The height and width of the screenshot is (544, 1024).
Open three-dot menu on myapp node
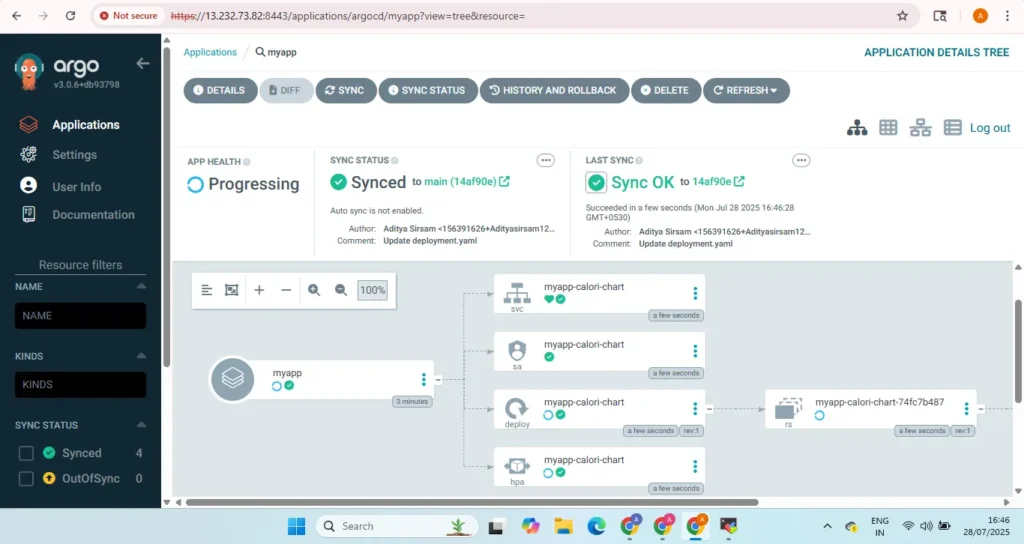[x=424, y=379]
